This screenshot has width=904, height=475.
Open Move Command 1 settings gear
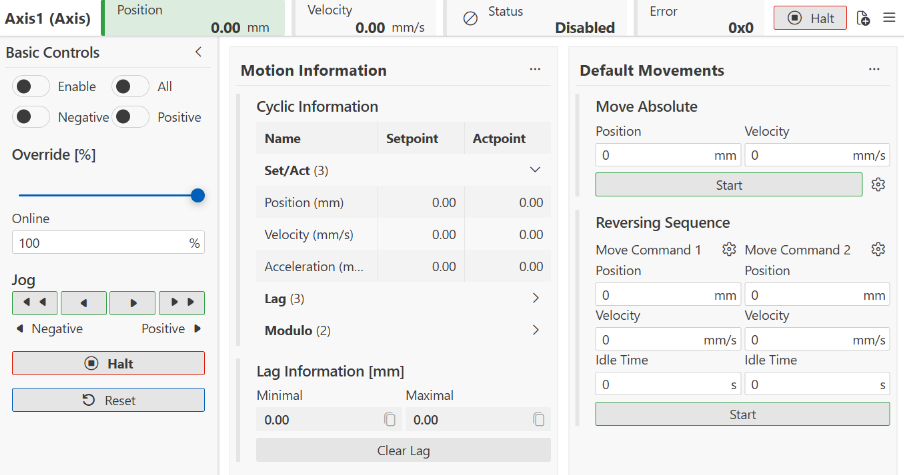click(x=729, y=249)
